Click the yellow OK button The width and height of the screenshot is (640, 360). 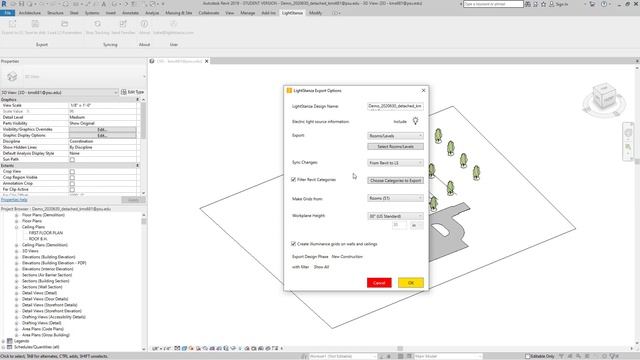(411, 282)
